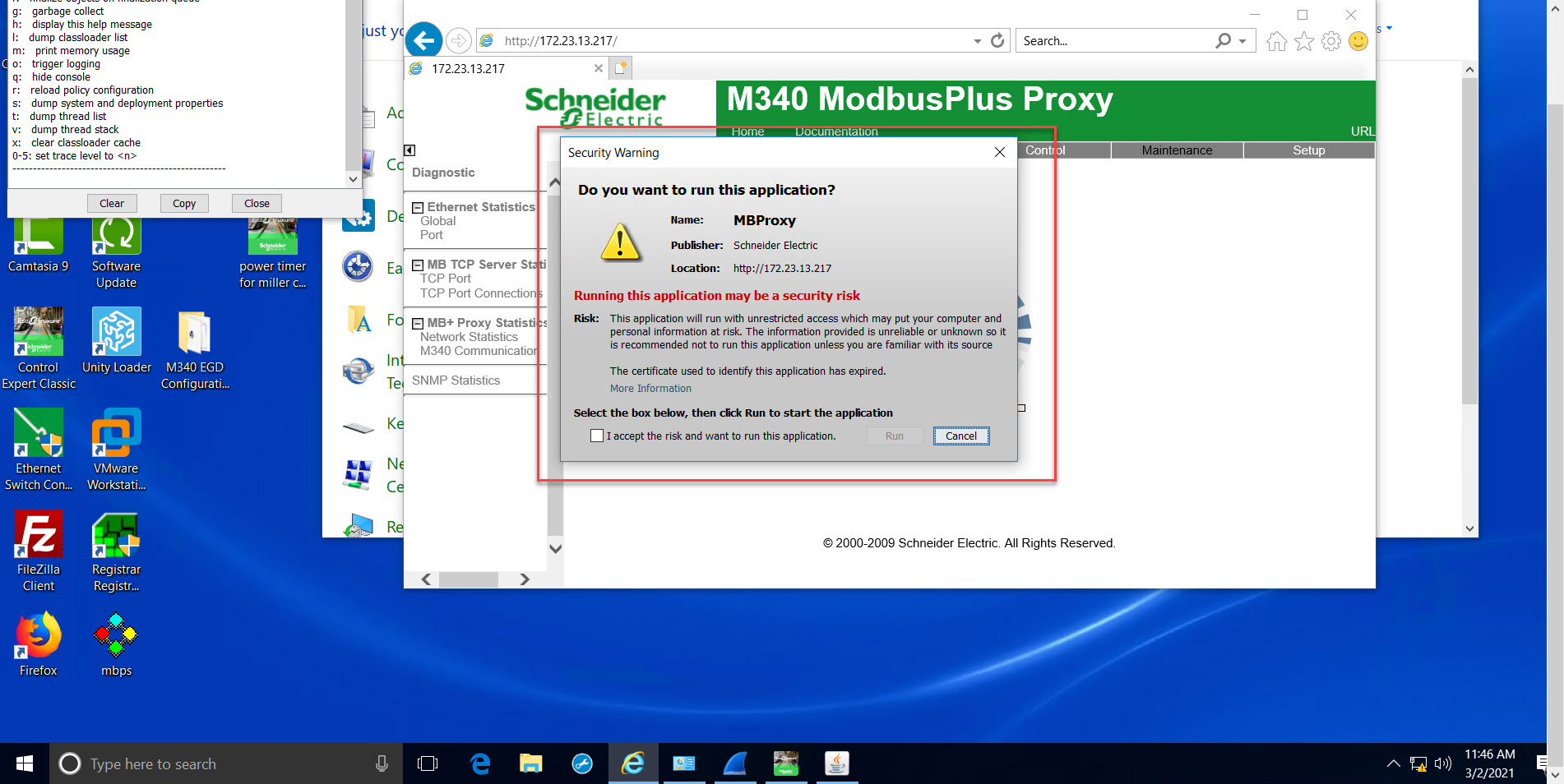Open Microsoft Edge from the taskbar
Screen dimensions: 1564x784
point(480,764)
